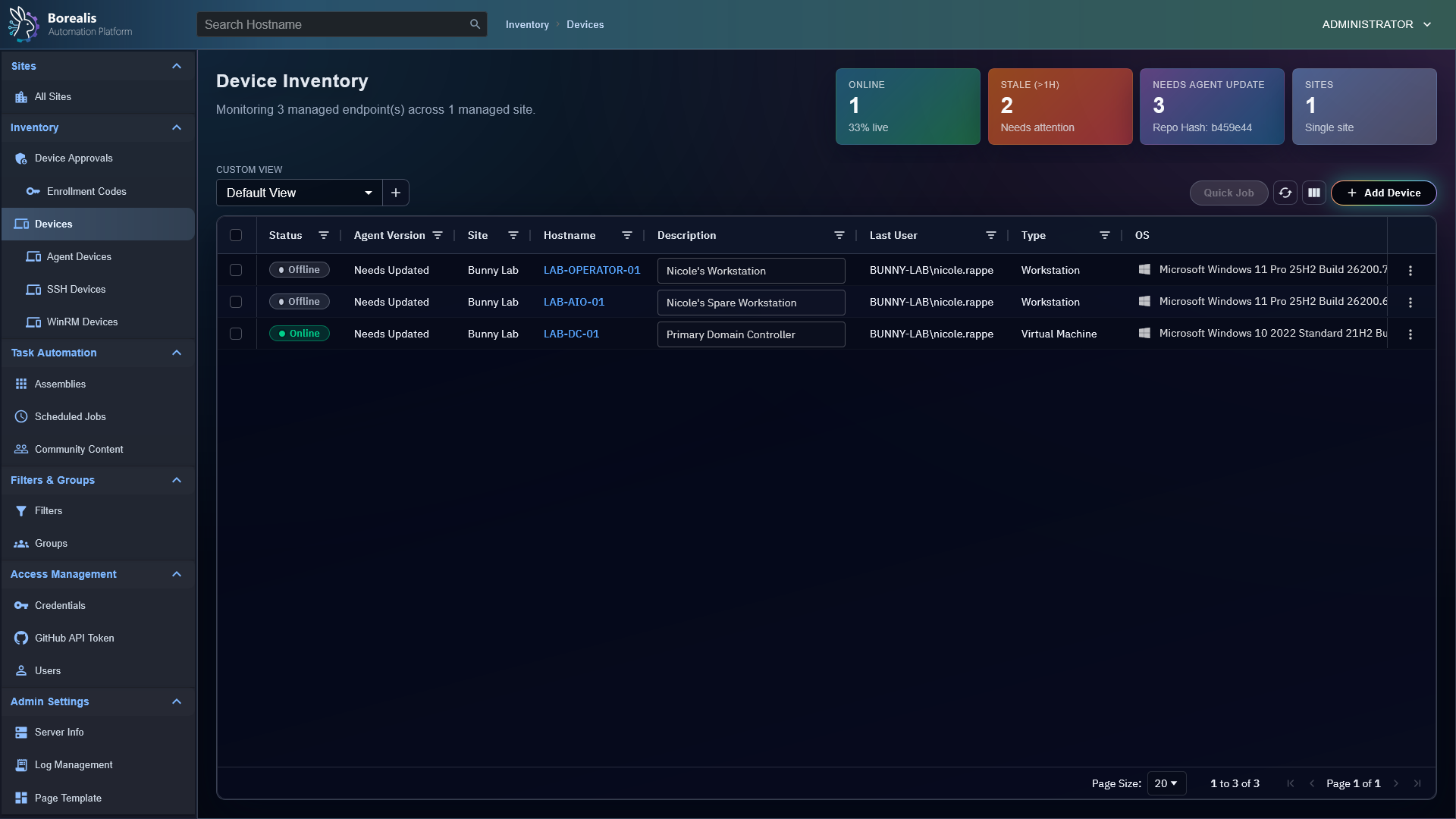Open Scheduled Jobs in the sidebar

point(70,416)
